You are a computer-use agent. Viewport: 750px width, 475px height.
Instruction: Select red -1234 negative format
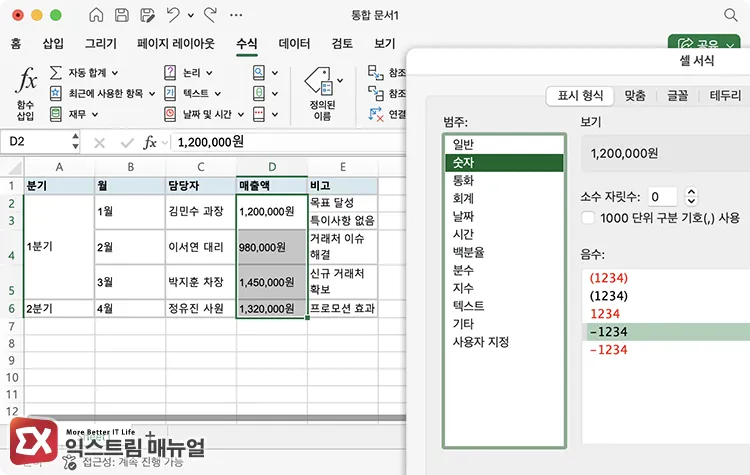coord(608,350)
